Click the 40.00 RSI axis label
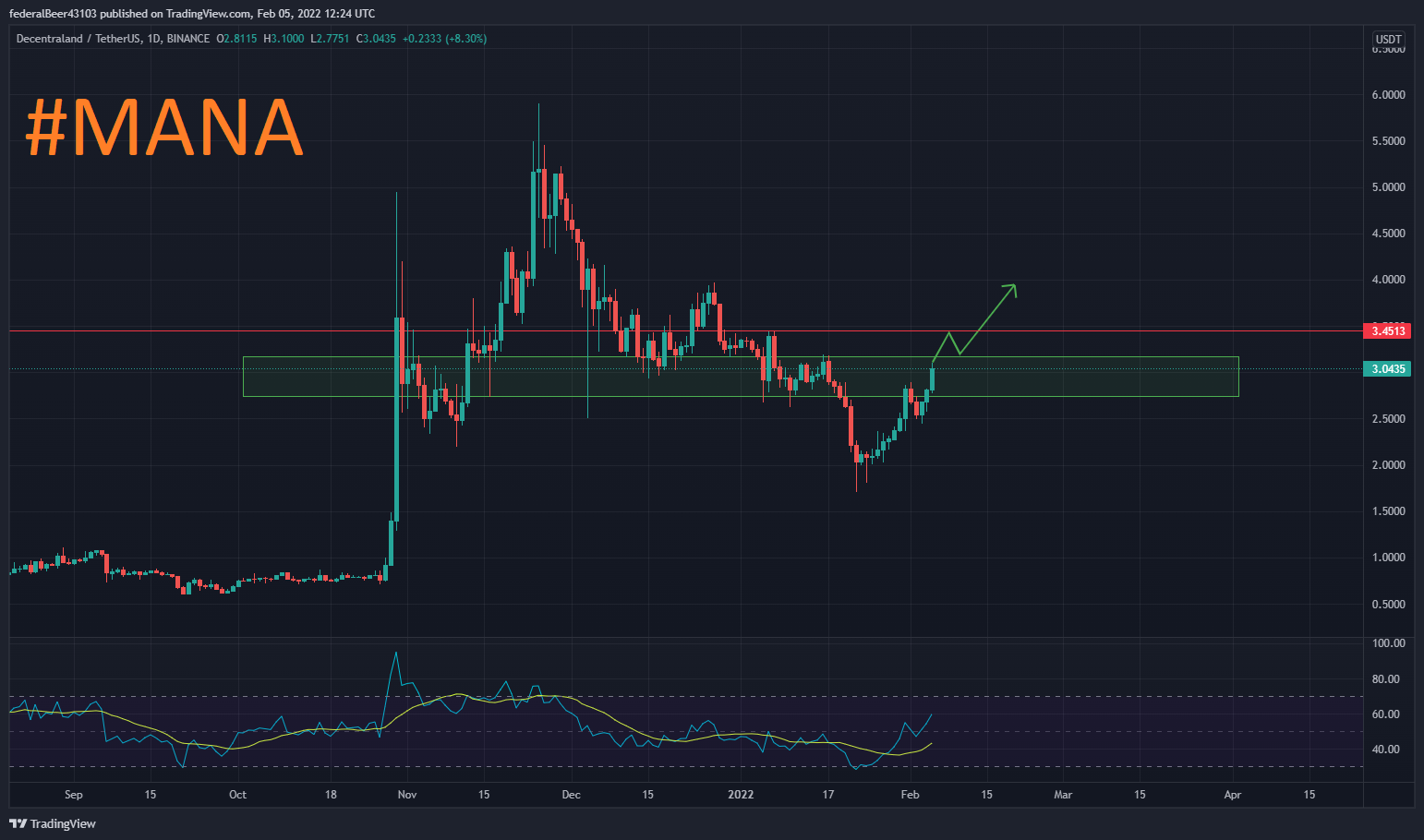 click(1386, 750)
